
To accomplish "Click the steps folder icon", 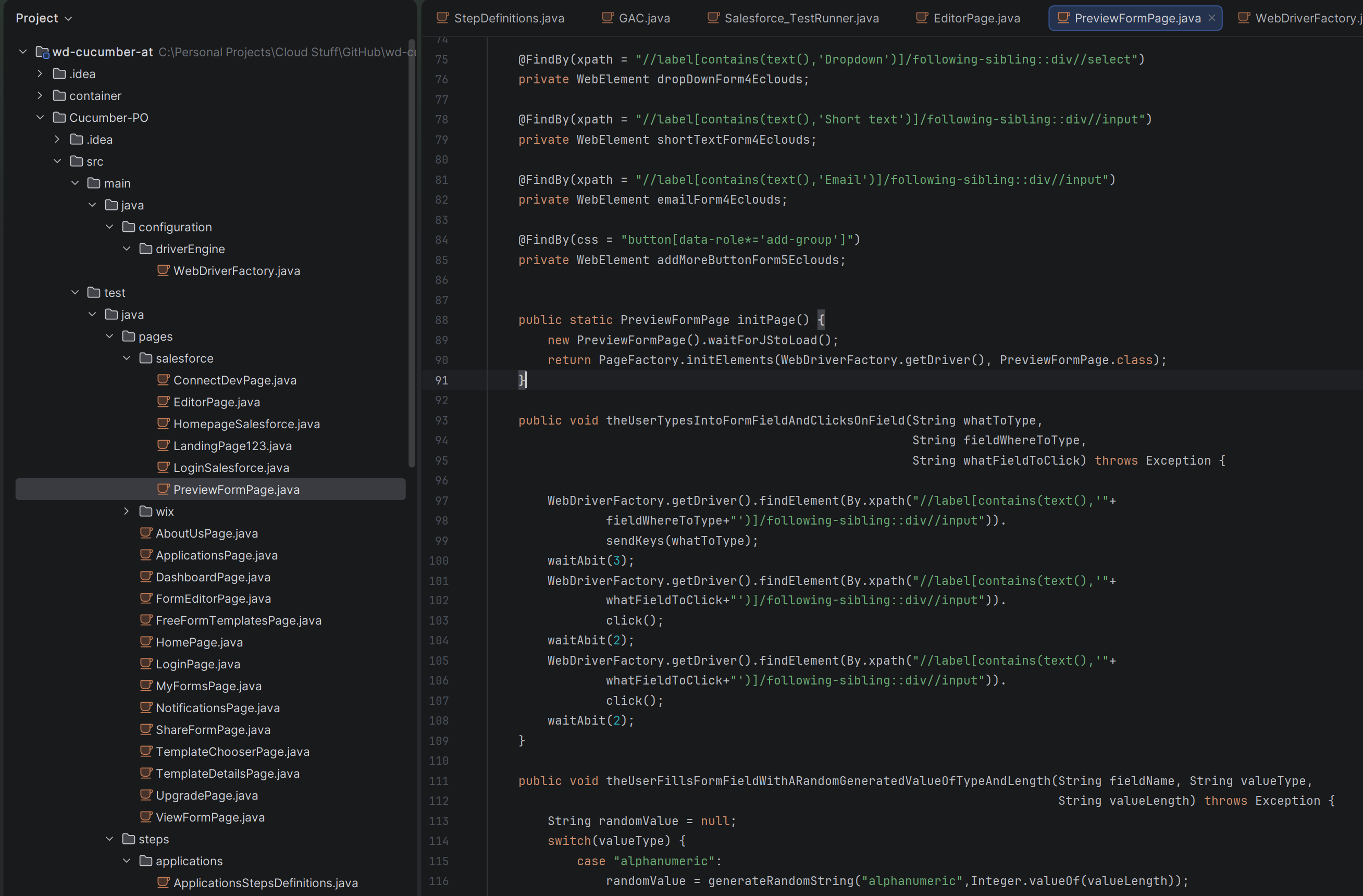I will click(x=129, y=839).
